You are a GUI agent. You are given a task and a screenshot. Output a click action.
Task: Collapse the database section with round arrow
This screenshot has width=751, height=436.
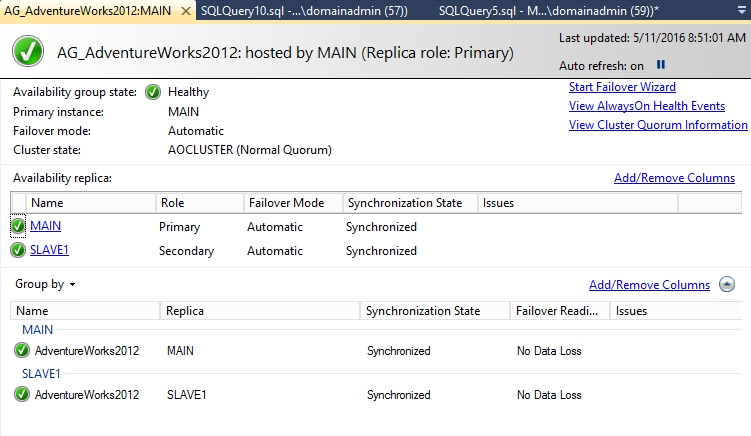(727, 284)
